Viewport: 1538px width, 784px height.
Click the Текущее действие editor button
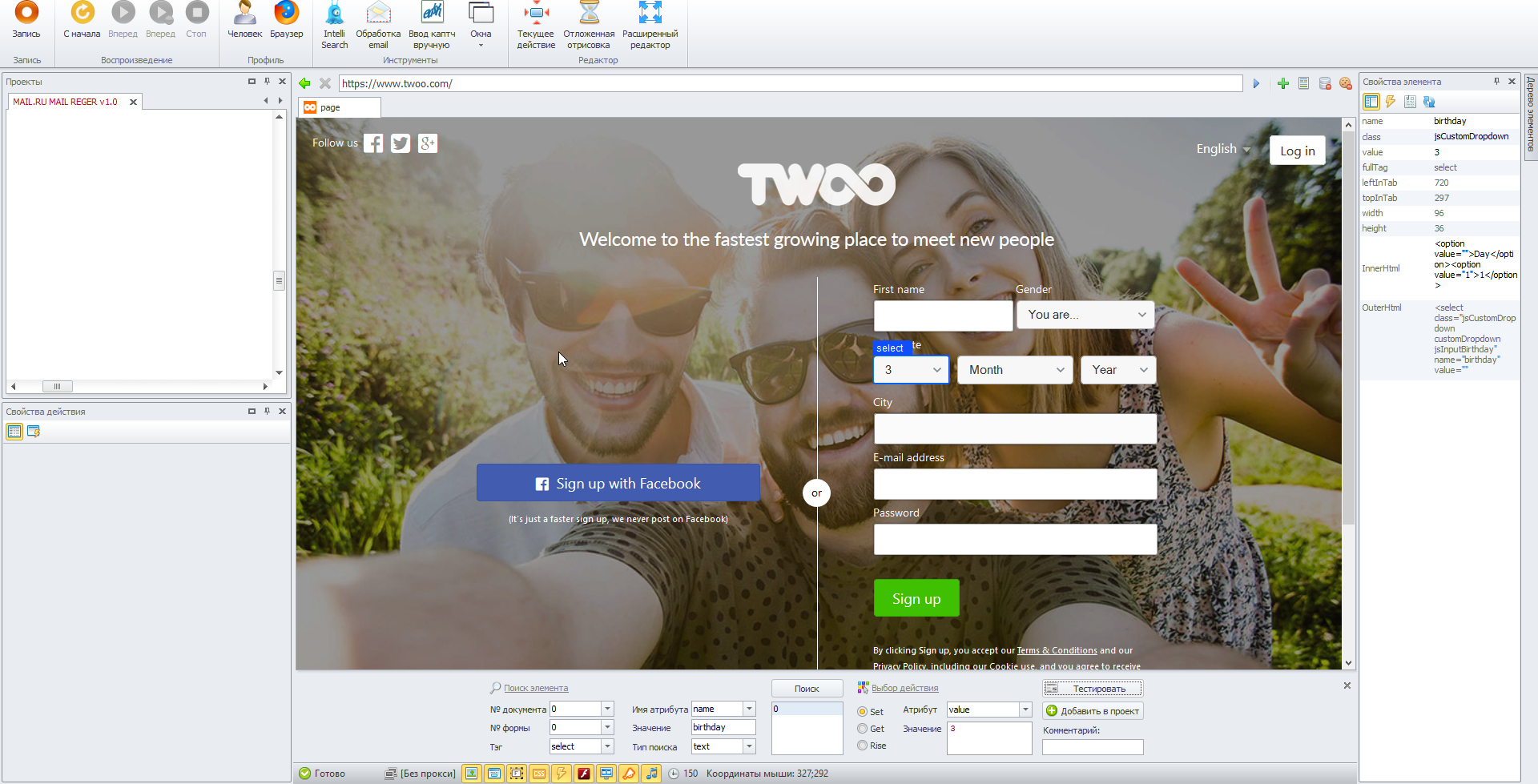click(536, 26)
